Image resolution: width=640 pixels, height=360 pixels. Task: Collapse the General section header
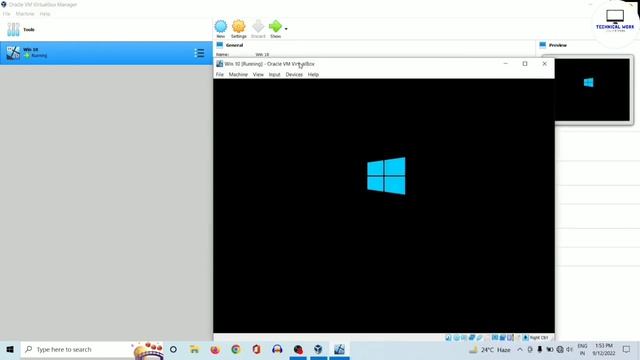[x=234, y=45]
